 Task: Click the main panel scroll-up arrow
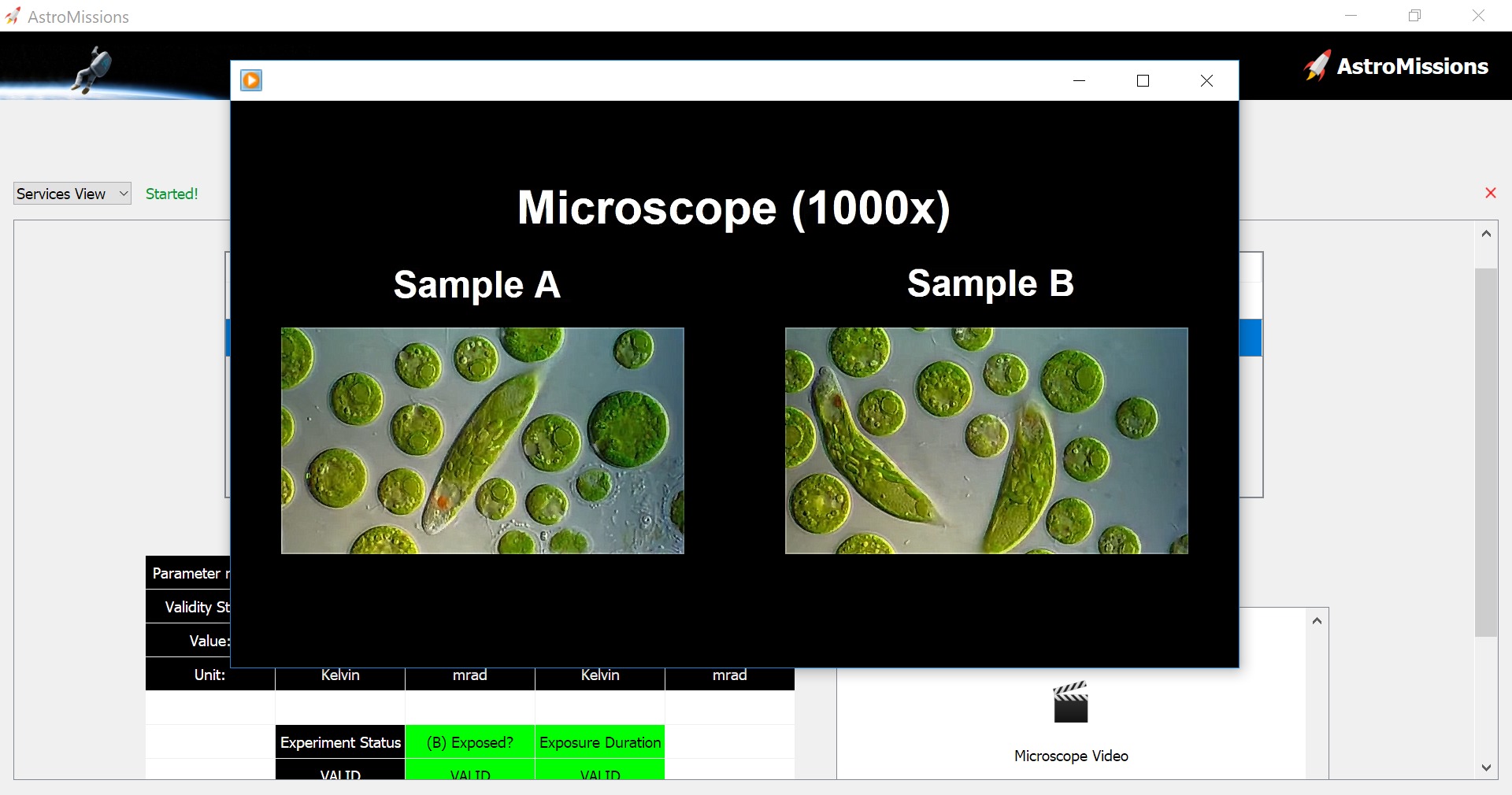(1486, 233)
